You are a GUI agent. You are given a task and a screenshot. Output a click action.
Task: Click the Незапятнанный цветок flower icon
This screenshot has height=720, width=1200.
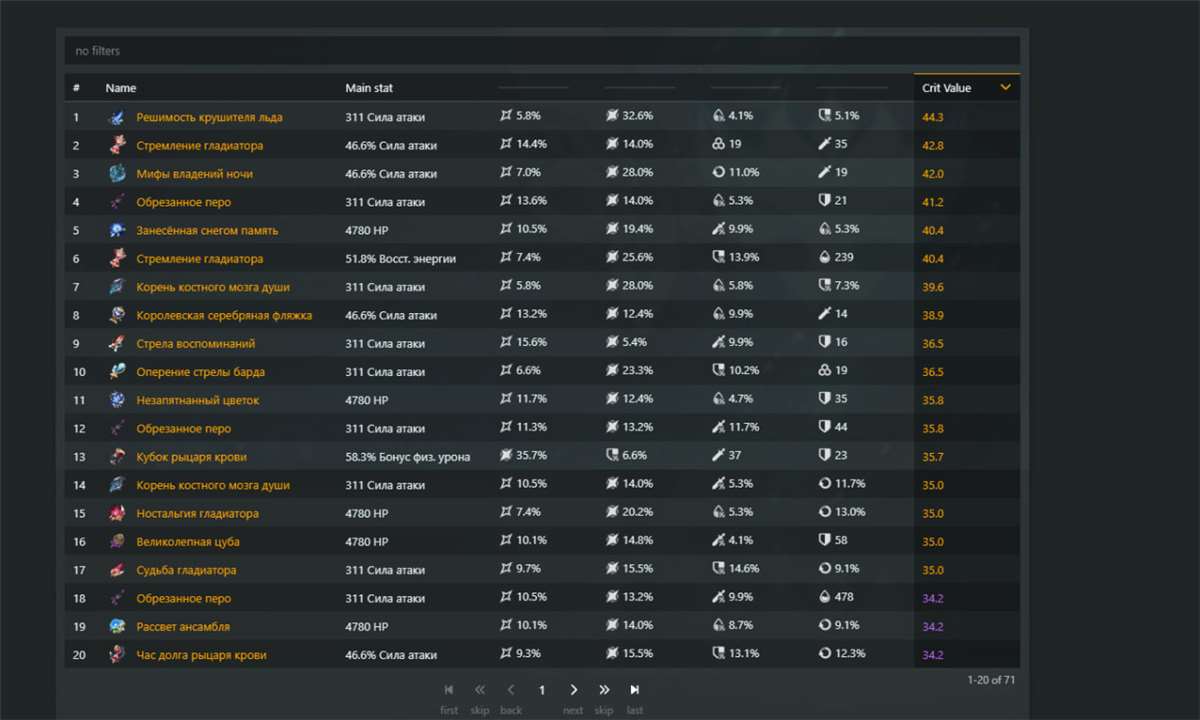pos(117,400)
